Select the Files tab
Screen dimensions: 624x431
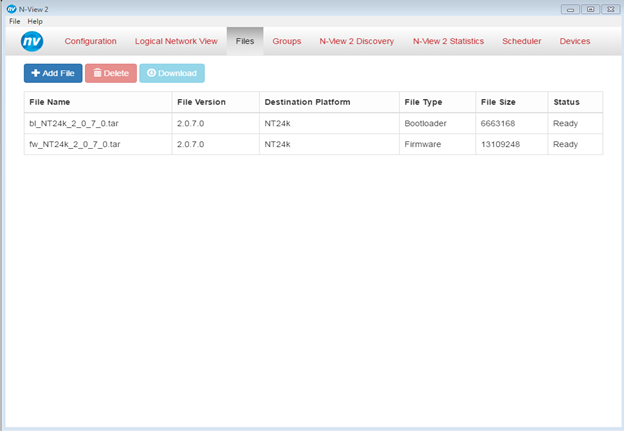(245, 41)
